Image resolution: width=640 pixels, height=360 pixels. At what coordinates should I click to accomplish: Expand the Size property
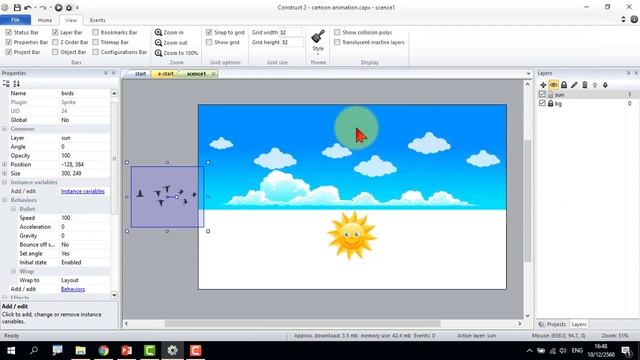pyautogui.click(x=4, y=173)
